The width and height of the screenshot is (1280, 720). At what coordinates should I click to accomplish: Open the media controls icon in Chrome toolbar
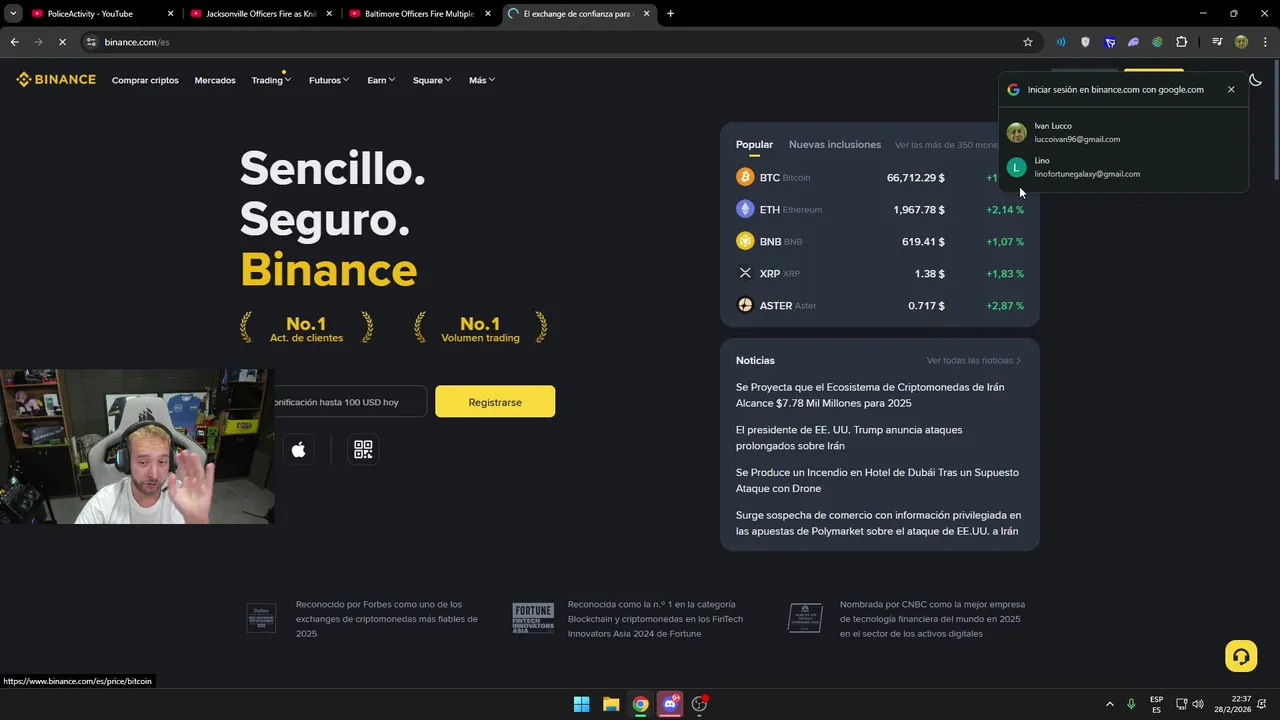pyautogui.click(x=1216, y=42)
